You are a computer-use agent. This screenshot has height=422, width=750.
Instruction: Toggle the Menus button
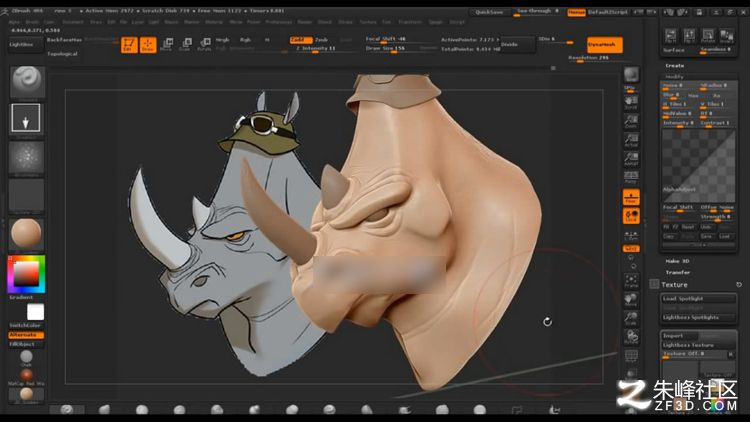click(x=576, y=12)
